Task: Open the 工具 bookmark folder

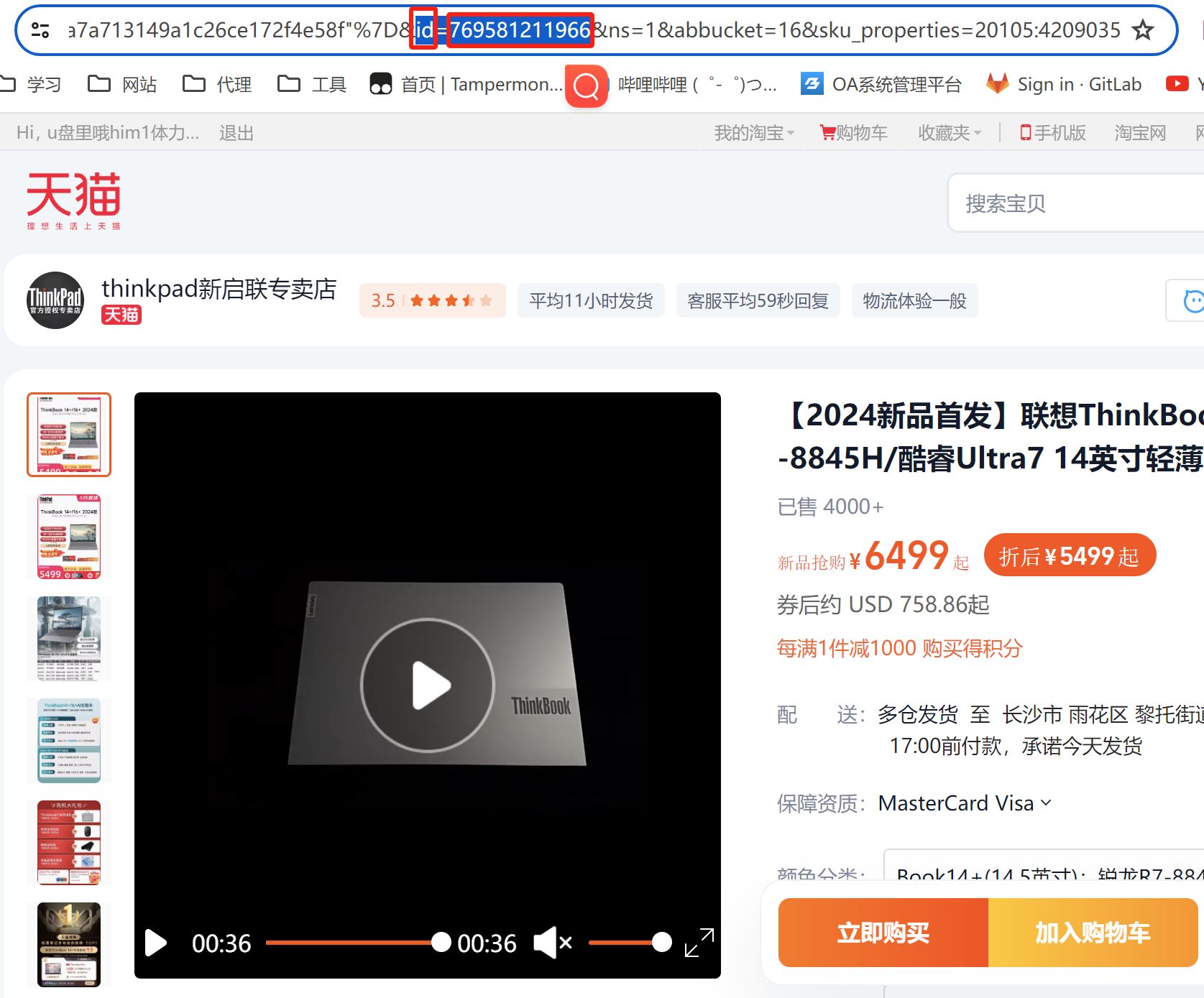Action: [312, 85]
